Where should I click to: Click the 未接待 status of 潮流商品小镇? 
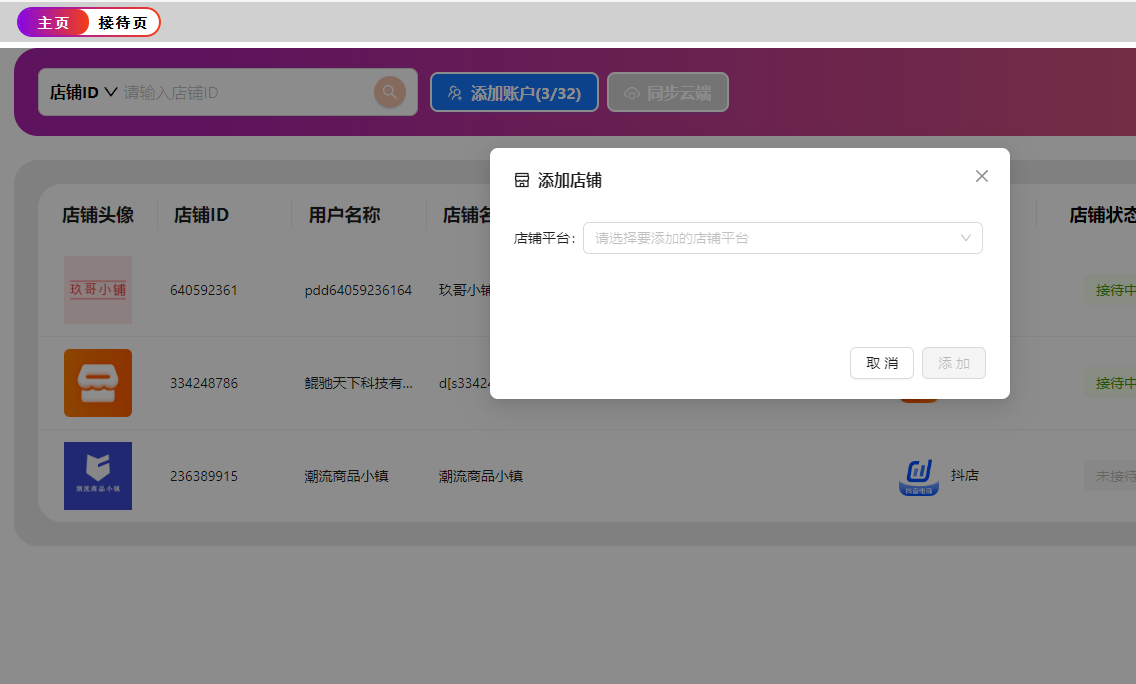pyautogui.click(x=1114, y=476)
